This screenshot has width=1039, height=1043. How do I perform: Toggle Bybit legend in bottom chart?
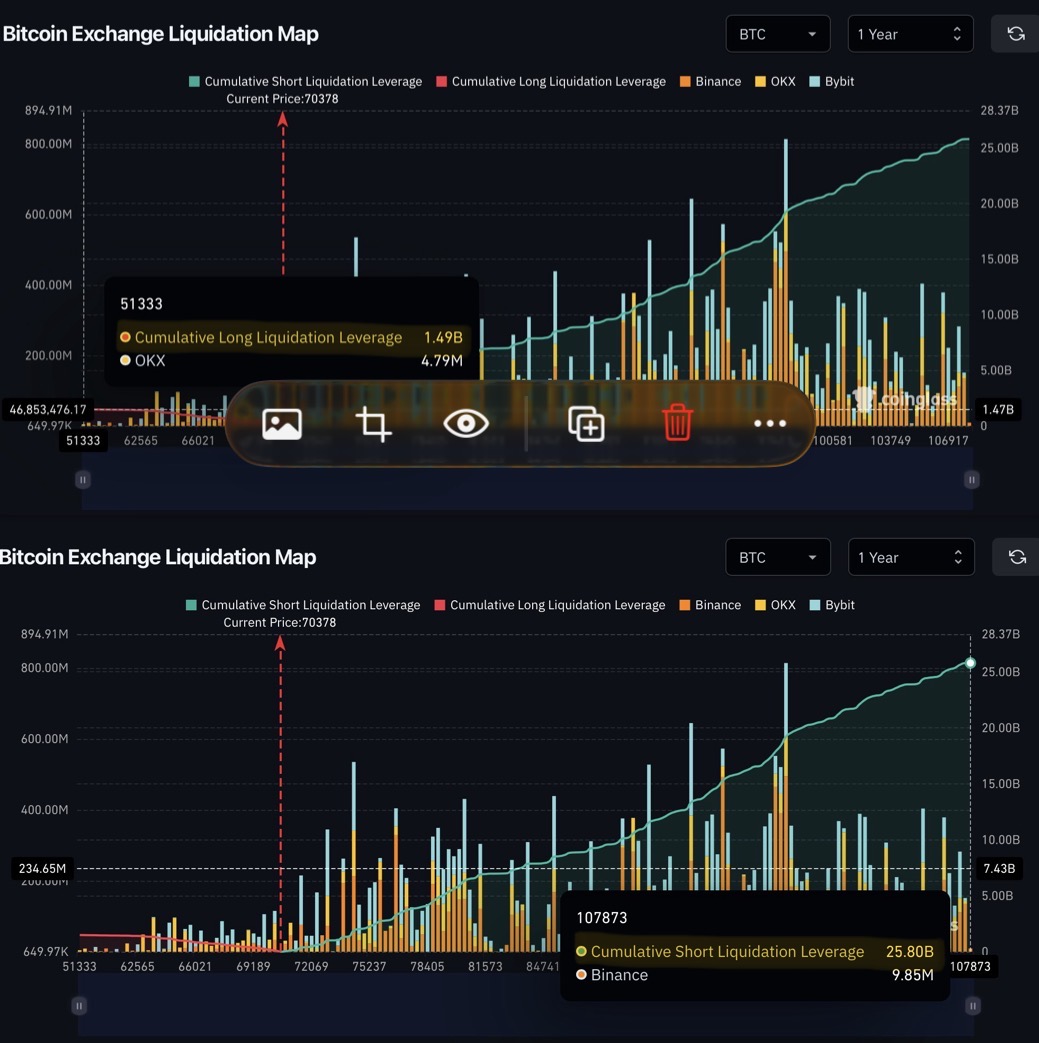point(831,605)
